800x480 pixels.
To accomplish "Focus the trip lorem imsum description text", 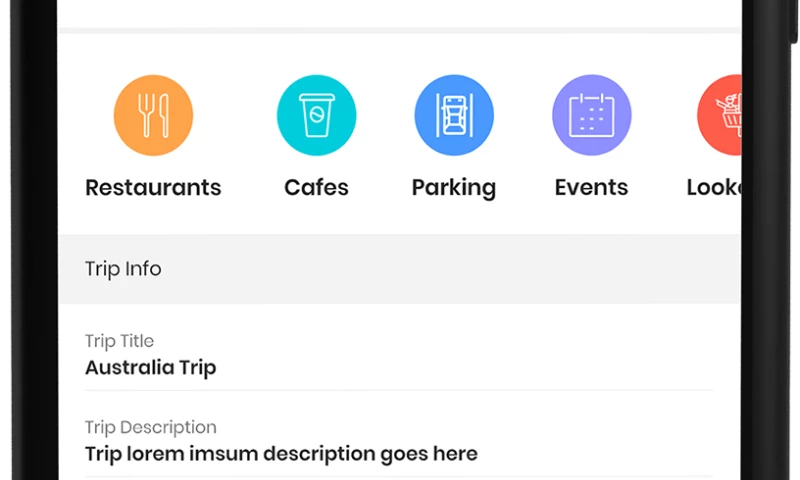I will point(281,454).
